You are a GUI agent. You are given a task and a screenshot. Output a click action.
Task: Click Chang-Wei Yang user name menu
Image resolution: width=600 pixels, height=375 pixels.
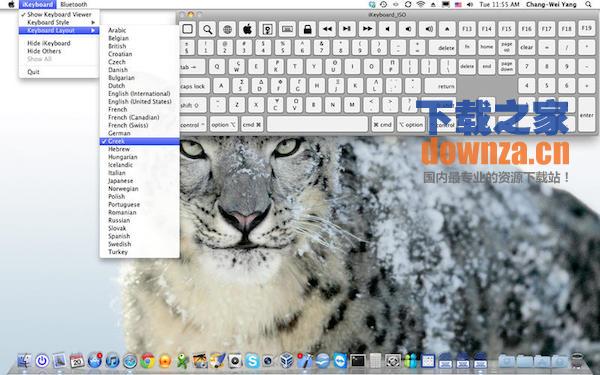[x=551, y=4]
